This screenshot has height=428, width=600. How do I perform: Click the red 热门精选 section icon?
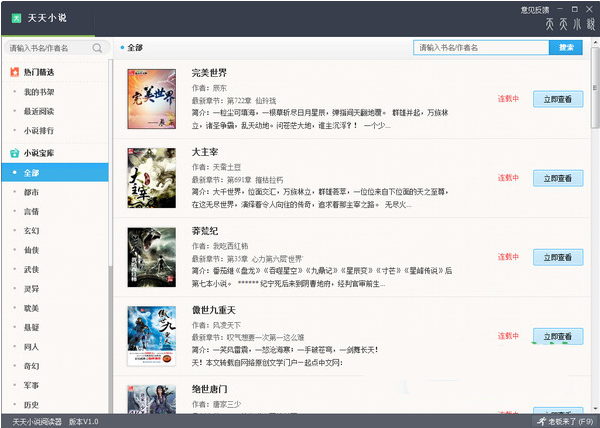[15, 72]
